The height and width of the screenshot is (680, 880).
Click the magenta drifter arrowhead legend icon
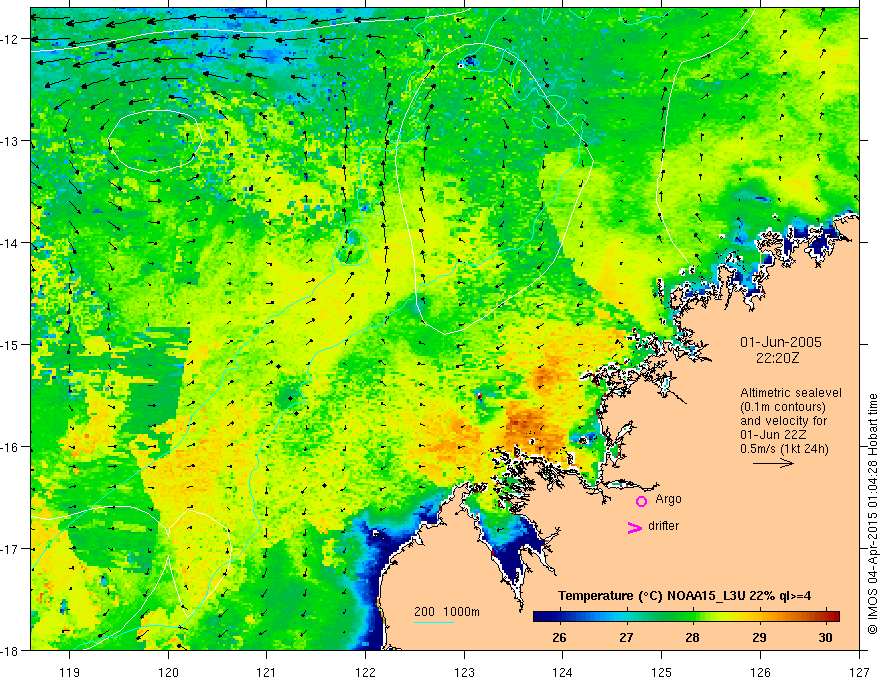pyautogui.click(x=635, y=527)
